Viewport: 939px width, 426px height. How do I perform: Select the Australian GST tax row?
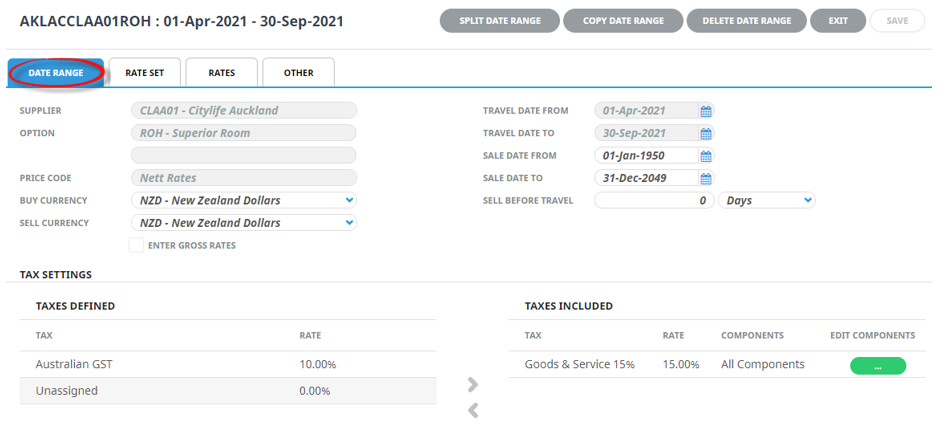(x=228, y=364)
